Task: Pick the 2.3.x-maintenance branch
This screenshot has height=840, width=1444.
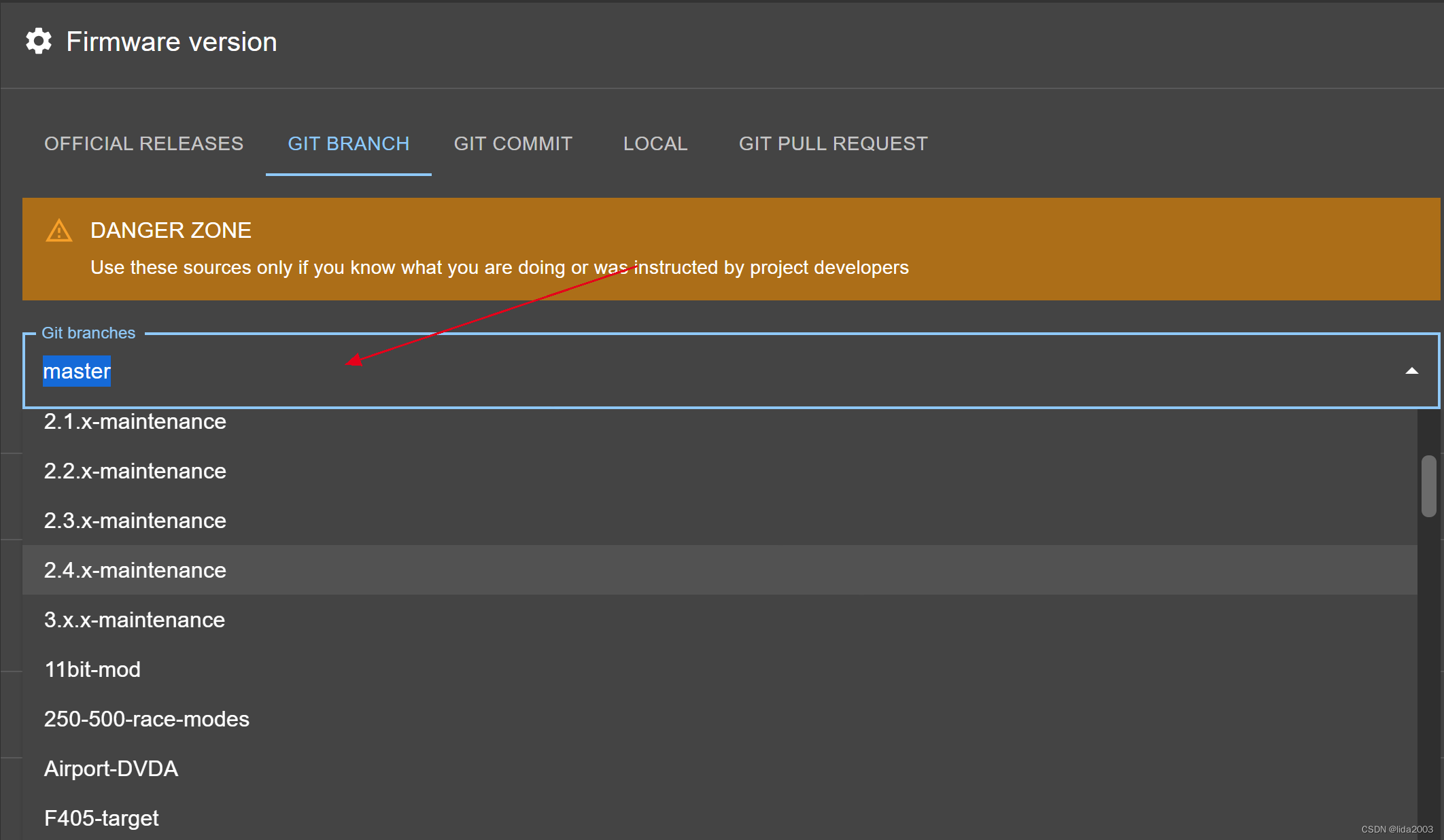Action: point(135,521)
